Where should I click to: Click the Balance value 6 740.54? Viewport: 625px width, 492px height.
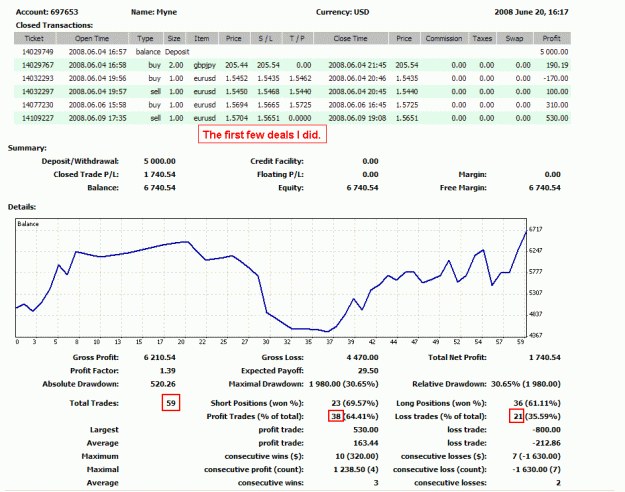pos(159,187)
